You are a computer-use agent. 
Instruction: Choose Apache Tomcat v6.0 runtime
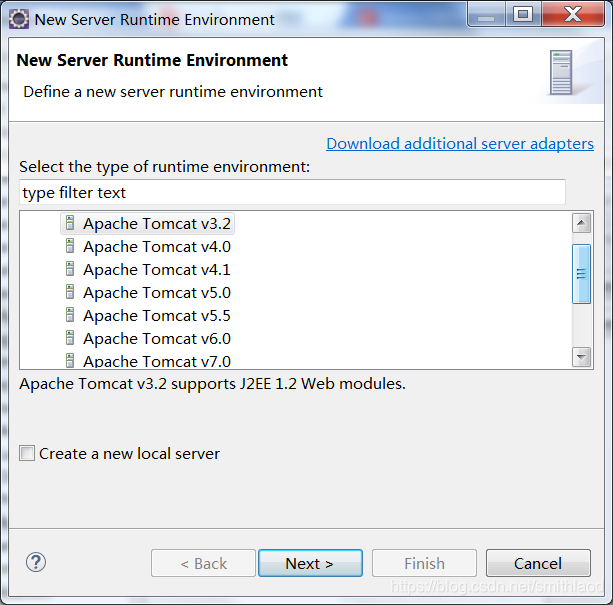(x=157, y=339)
